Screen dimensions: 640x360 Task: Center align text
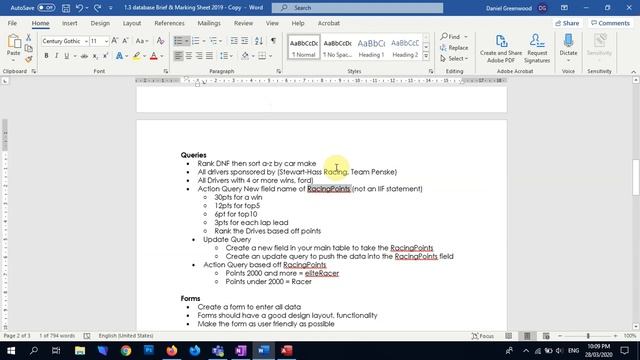point(189,56)
